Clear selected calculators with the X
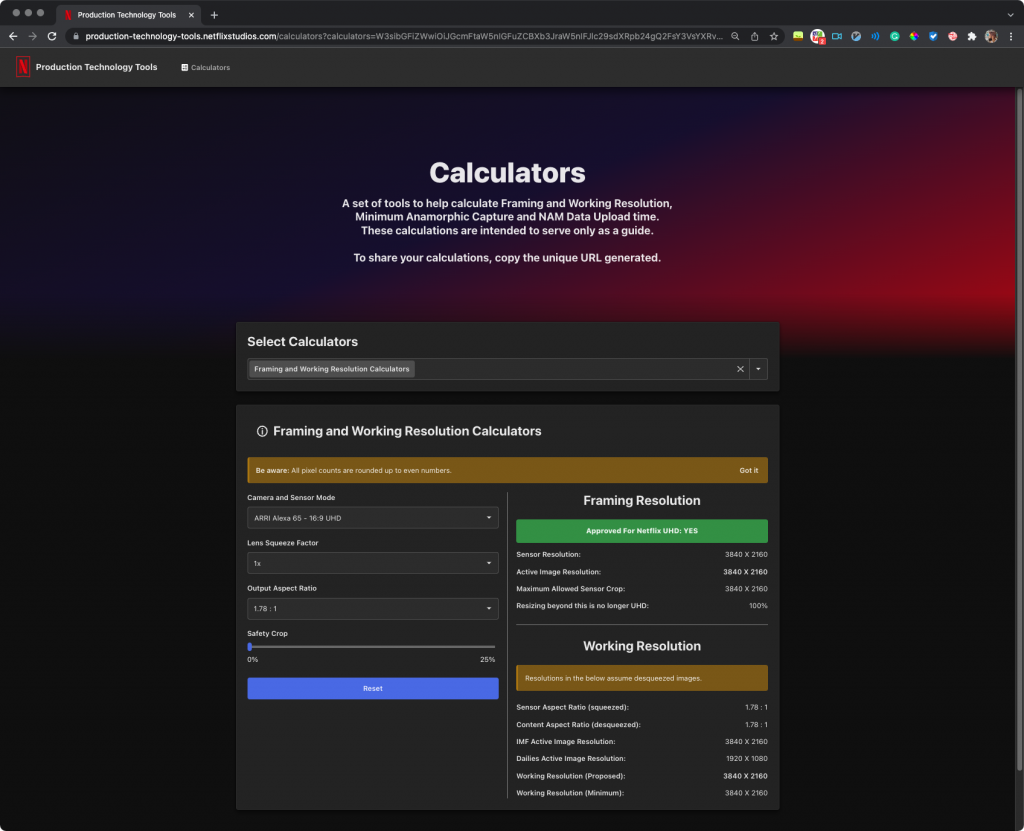This screenshot has width=1024, height=831. pyautogui.click(x=740, y=369)
